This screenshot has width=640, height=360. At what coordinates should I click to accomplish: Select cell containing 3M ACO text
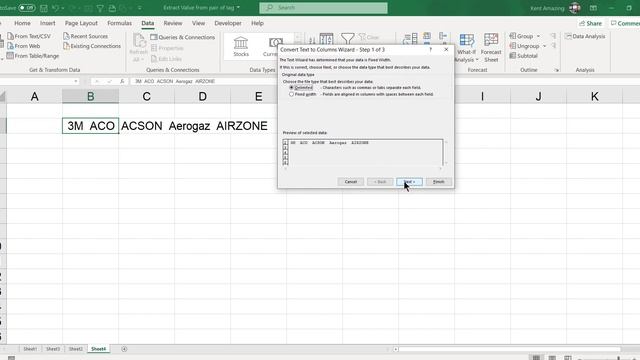91,126
